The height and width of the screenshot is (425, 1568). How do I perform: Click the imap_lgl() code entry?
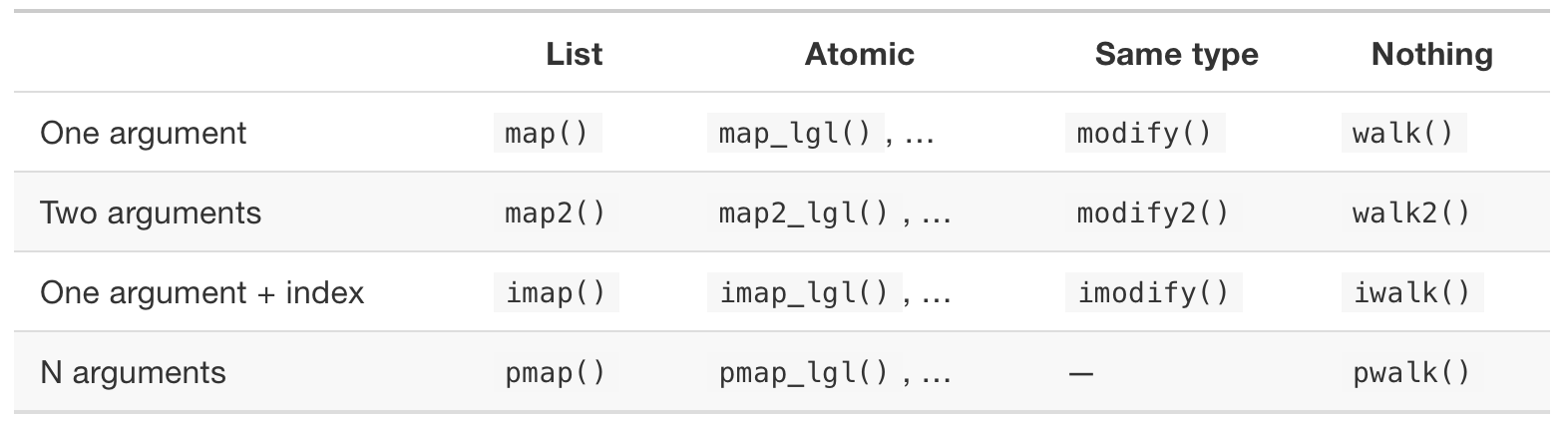(x=804, y=292)
